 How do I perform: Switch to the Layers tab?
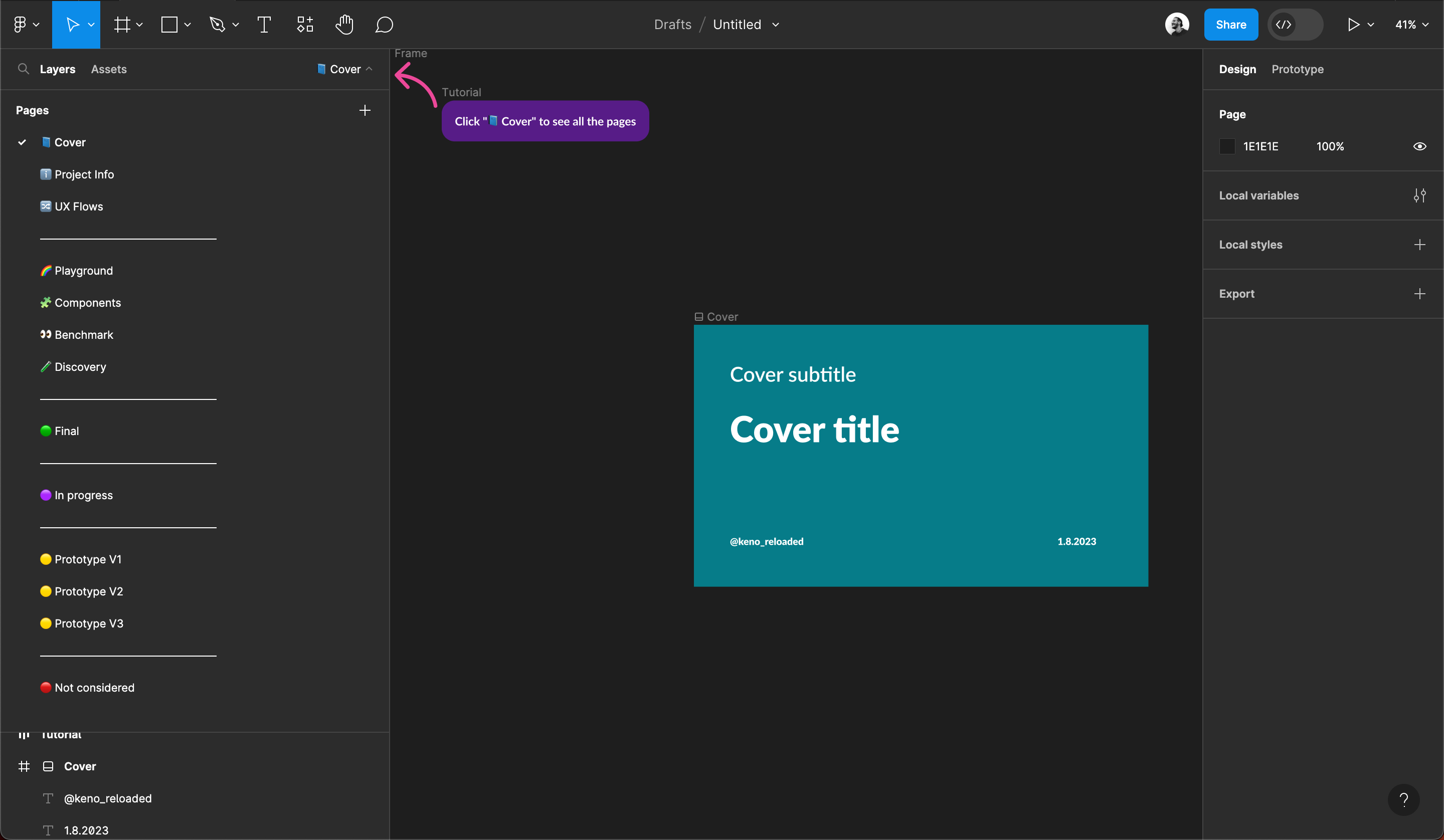pyautogui.click(x=57, y=69)
